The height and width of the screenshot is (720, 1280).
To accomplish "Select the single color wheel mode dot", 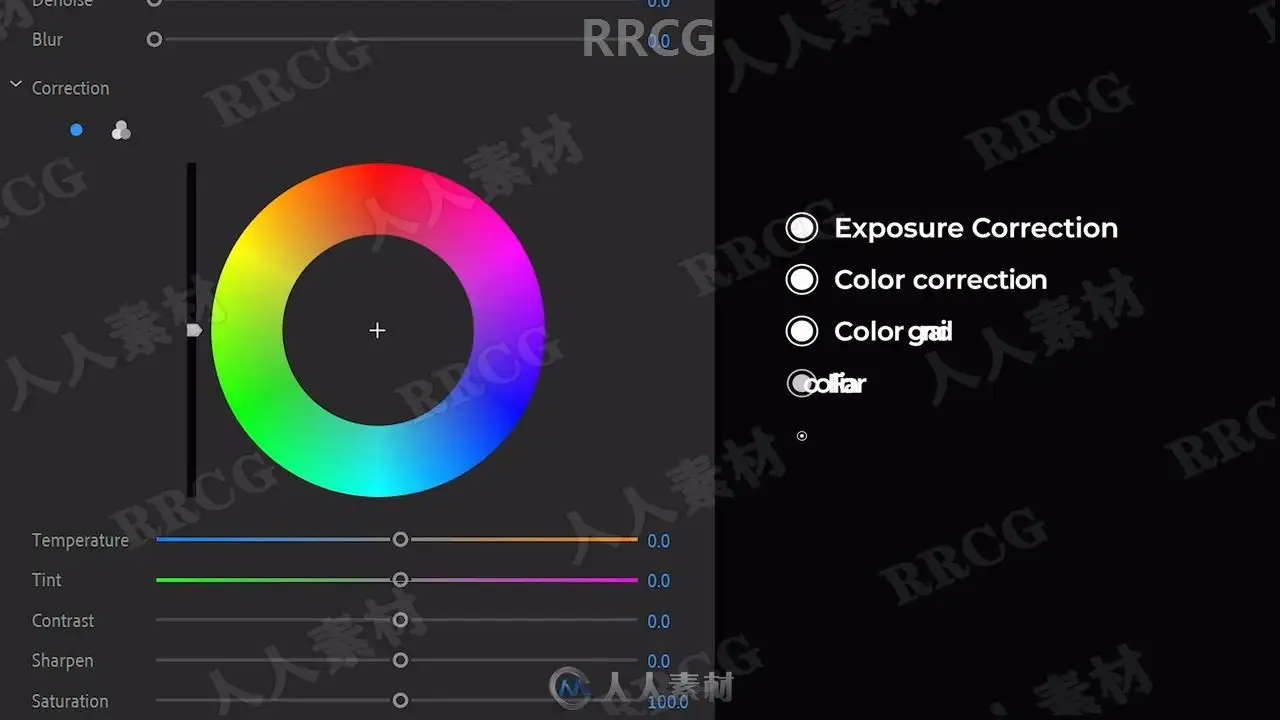I will click(x=76, y=130).
